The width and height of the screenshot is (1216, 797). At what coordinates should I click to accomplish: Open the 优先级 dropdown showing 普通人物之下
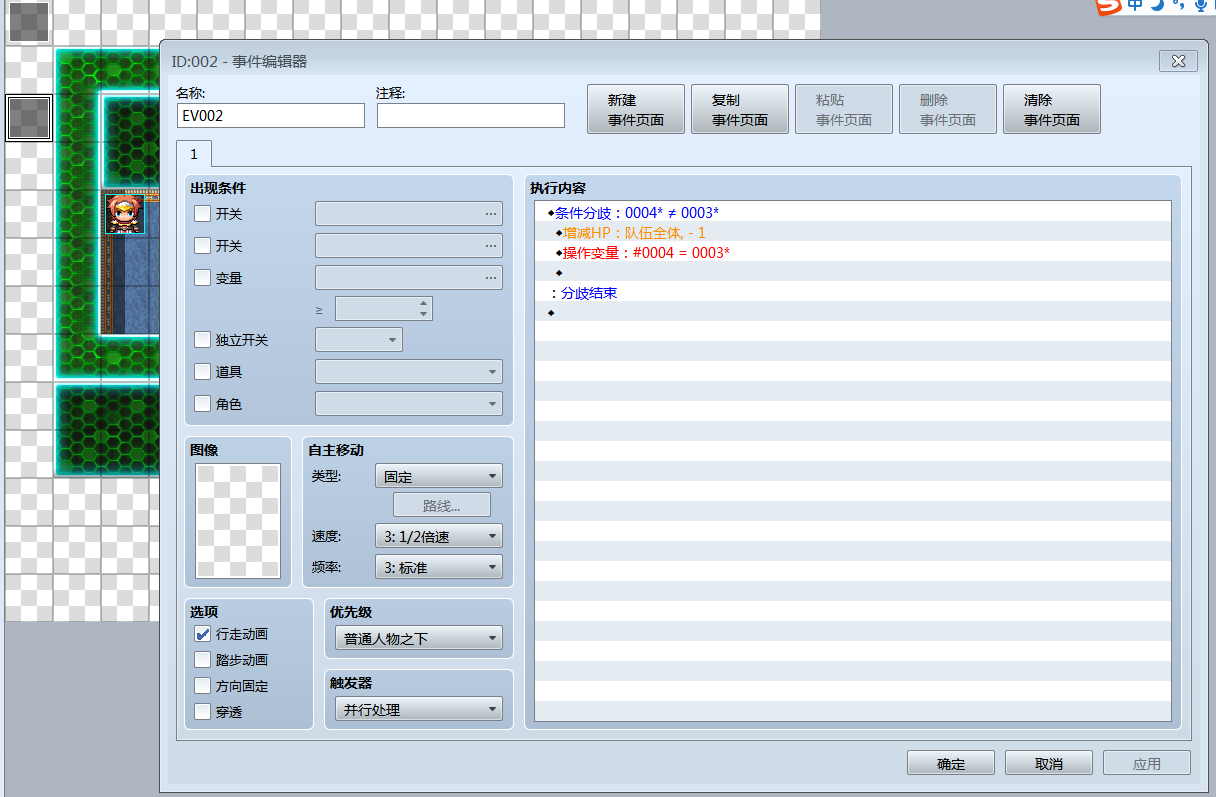pos(419,638)
